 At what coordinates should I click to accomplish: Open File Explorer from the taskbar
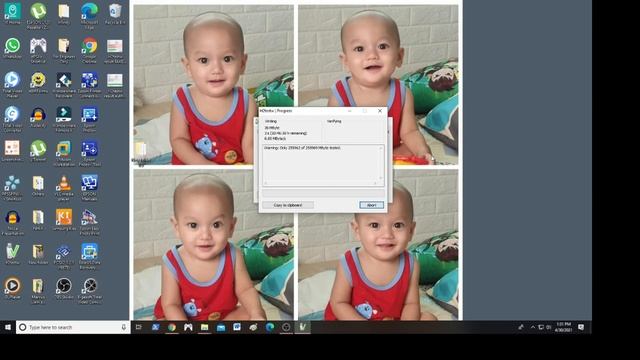[x=204, y=327]
